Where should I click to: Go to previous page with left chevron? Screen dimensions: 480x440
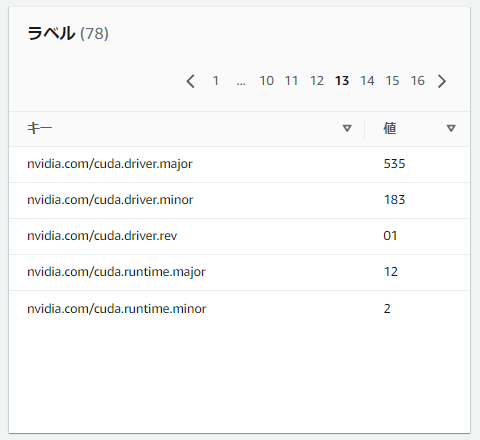[x=190, y=81]
